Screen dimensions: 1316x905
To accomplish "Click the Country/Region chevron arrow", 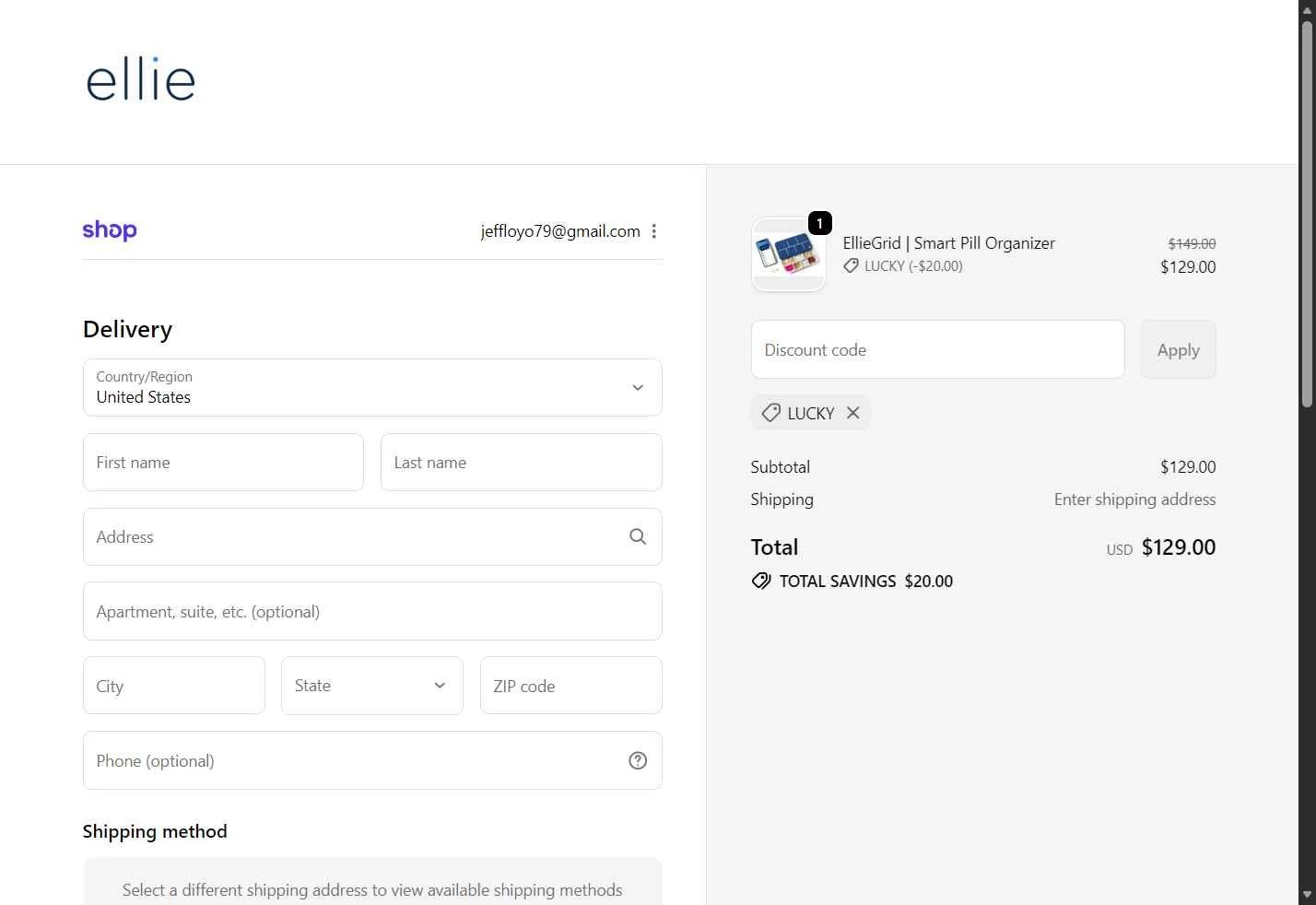I will click(638, 387).
